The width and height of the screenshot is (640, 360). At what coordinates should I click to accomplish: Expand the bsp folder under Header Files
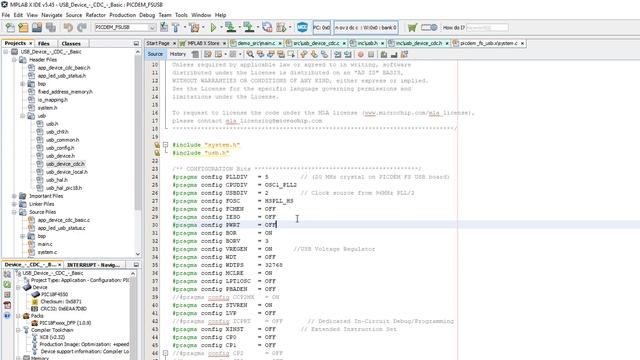[23, 84]
